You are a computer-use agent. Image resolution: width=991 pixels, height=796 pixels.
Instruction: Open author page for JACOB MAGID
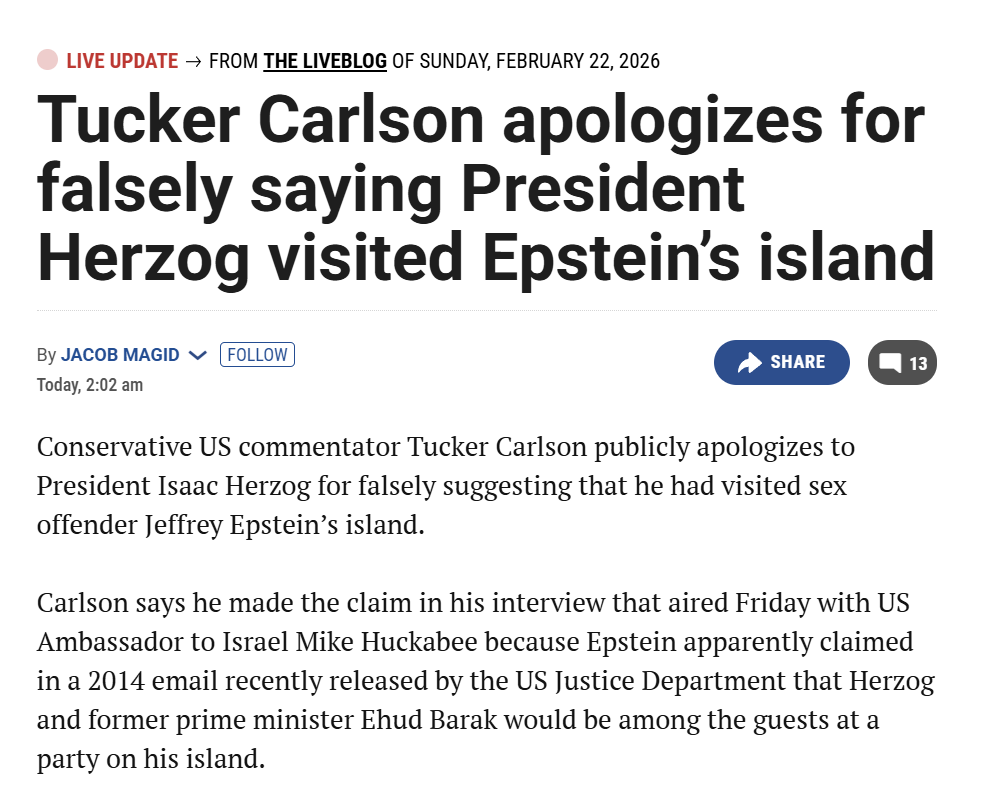[x=120, y=355]
